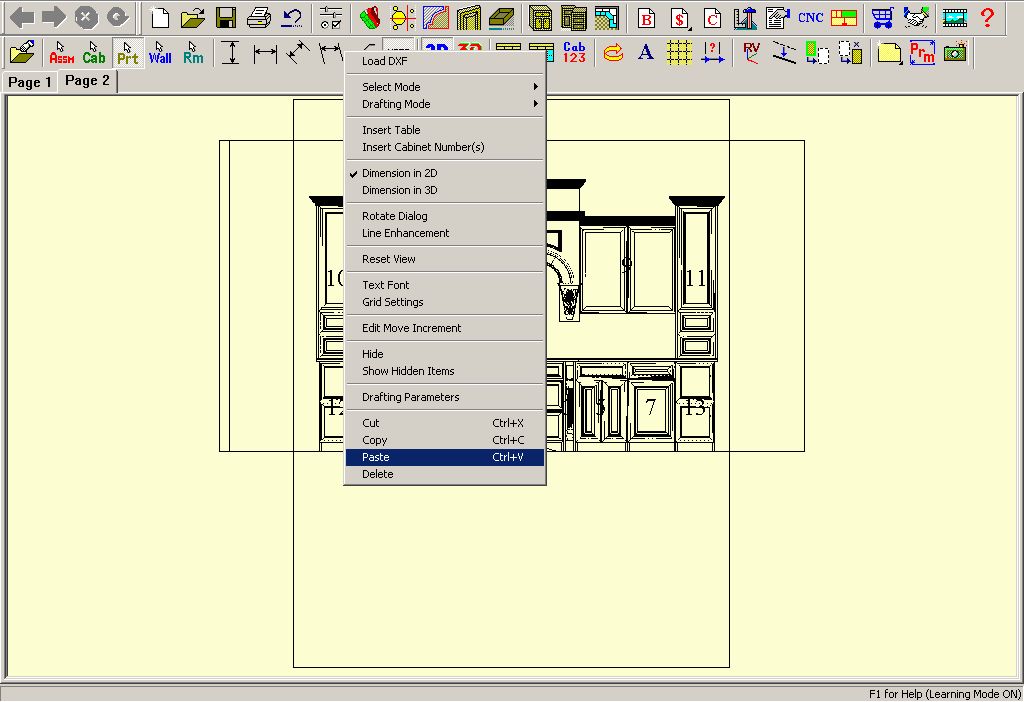Choose Line Enhancement menu item
The height and width of the screenshot is (702, 1024).
click(445, 233)
